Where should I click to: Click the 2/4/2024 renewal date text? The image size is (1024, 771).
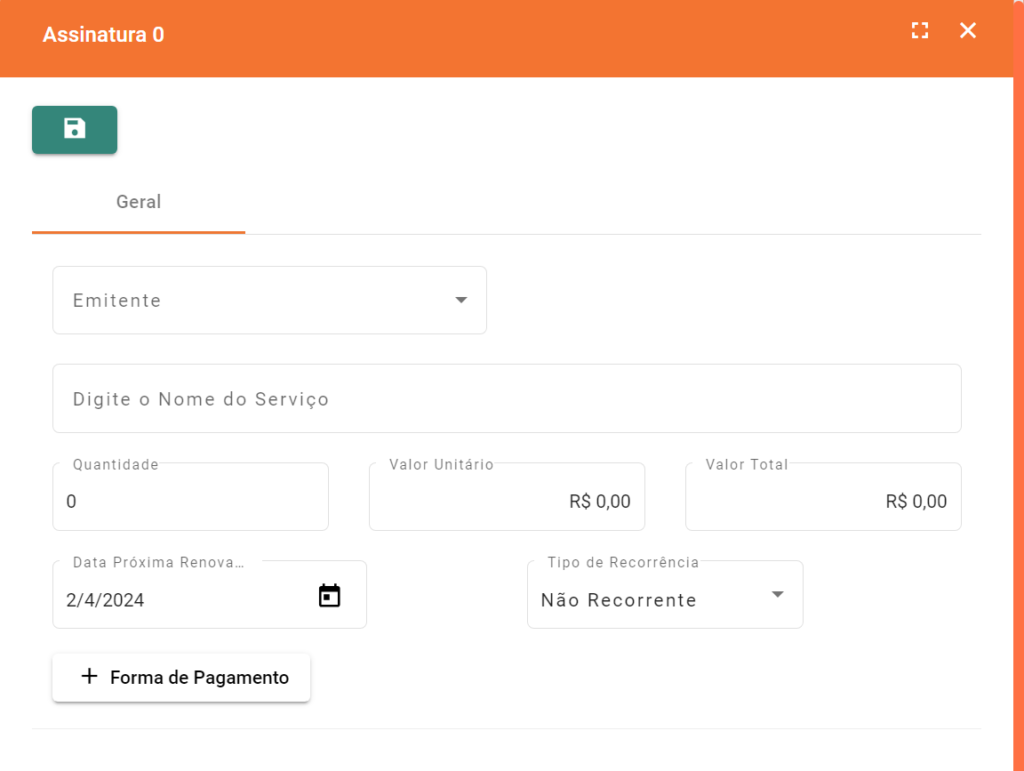point(106,600)
